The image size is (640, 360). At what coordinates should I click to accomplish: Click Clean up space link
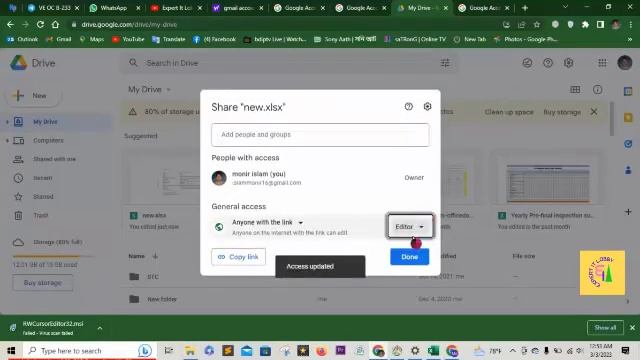509,112
